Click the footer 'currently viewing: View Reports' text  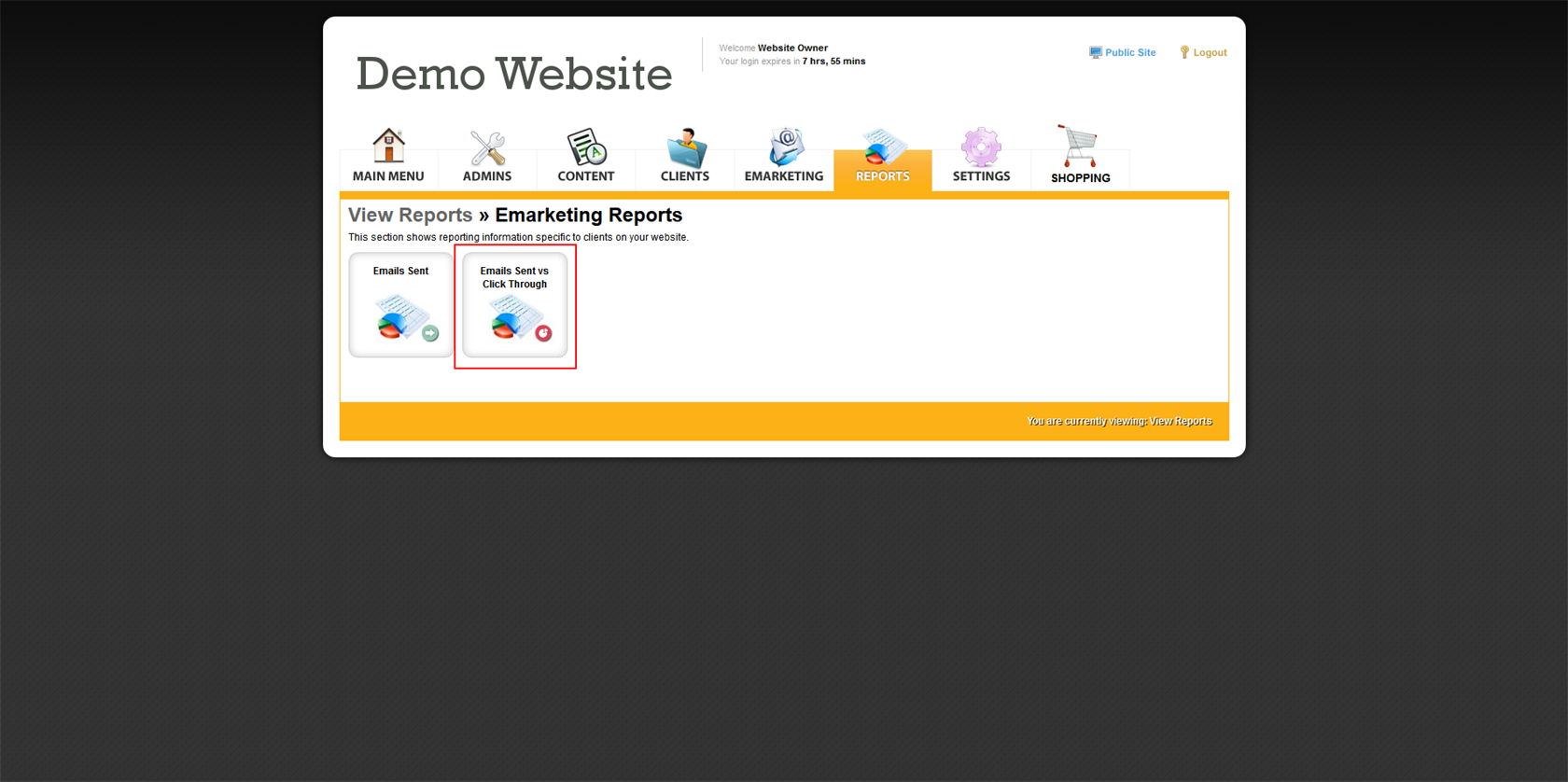(1118, 422)
